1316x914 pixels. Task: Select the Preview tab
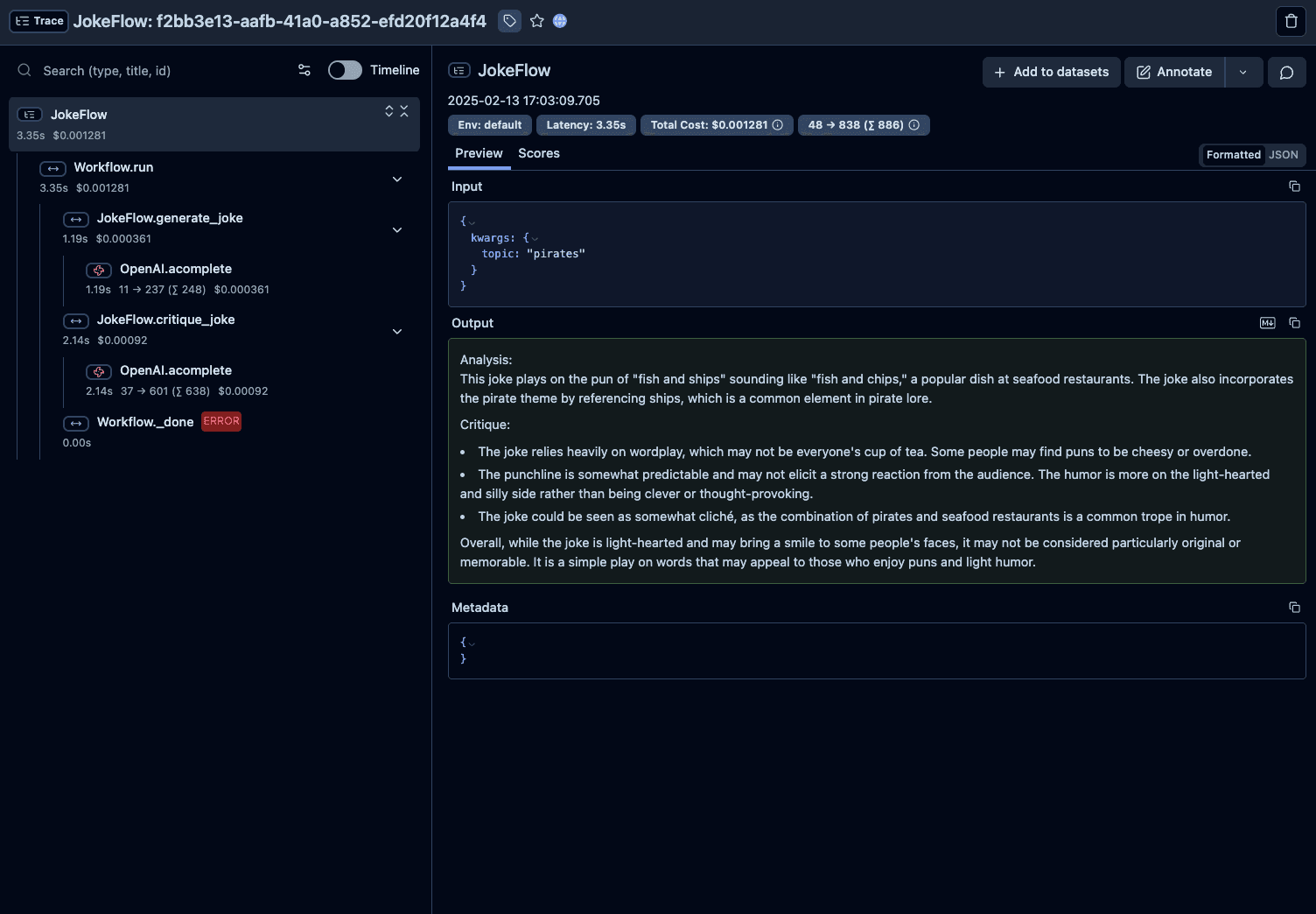pos(479,153)
